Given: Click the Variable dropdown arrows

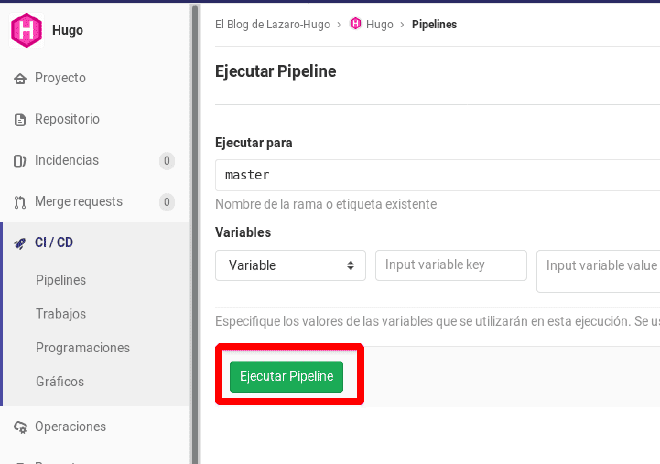Looking at the screenshot, I should [x=350, y=265].
